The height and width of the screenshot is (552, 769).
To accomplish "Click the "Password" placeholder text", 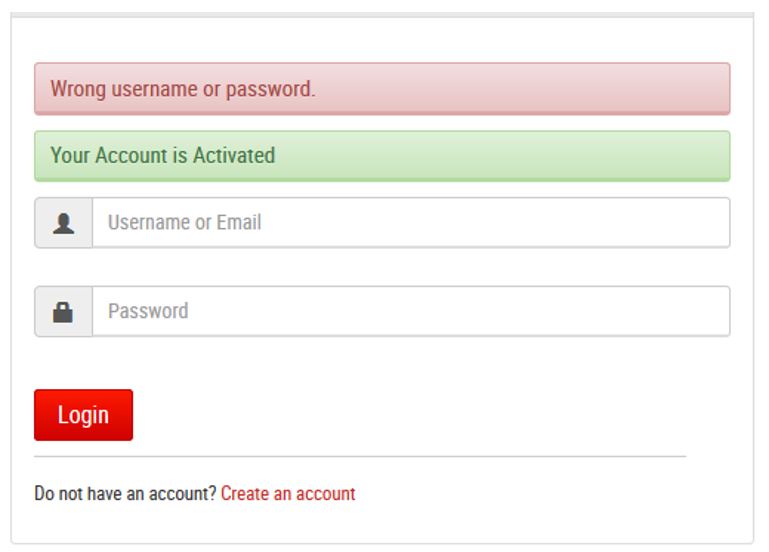I will point(148,312).
